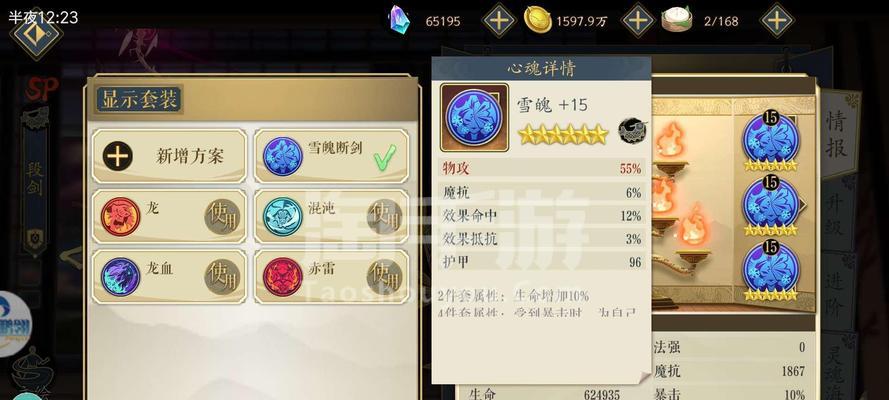The width and height of the screenshot is (889, 400).
Task: Add more gold coins
Action: [x=638, y=21]
